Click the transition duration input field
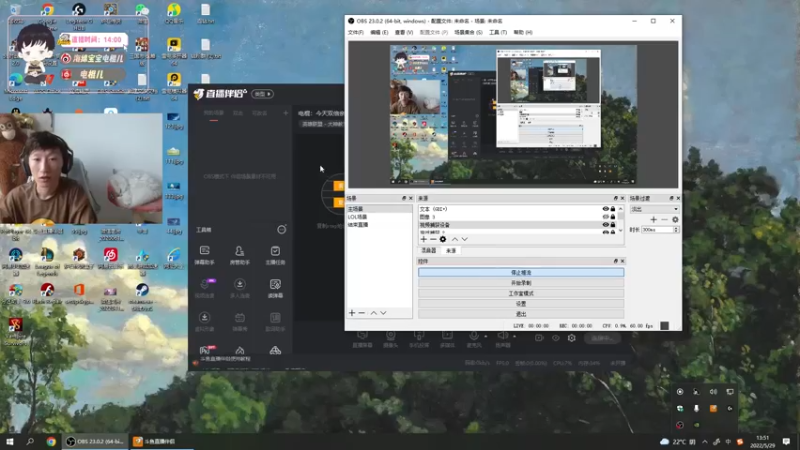 point(657,230)
